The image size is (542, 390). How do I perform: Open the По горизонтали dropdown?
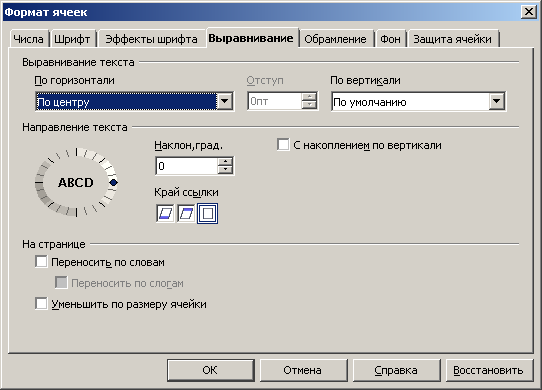pyautogui.click(x=225, y=101)
